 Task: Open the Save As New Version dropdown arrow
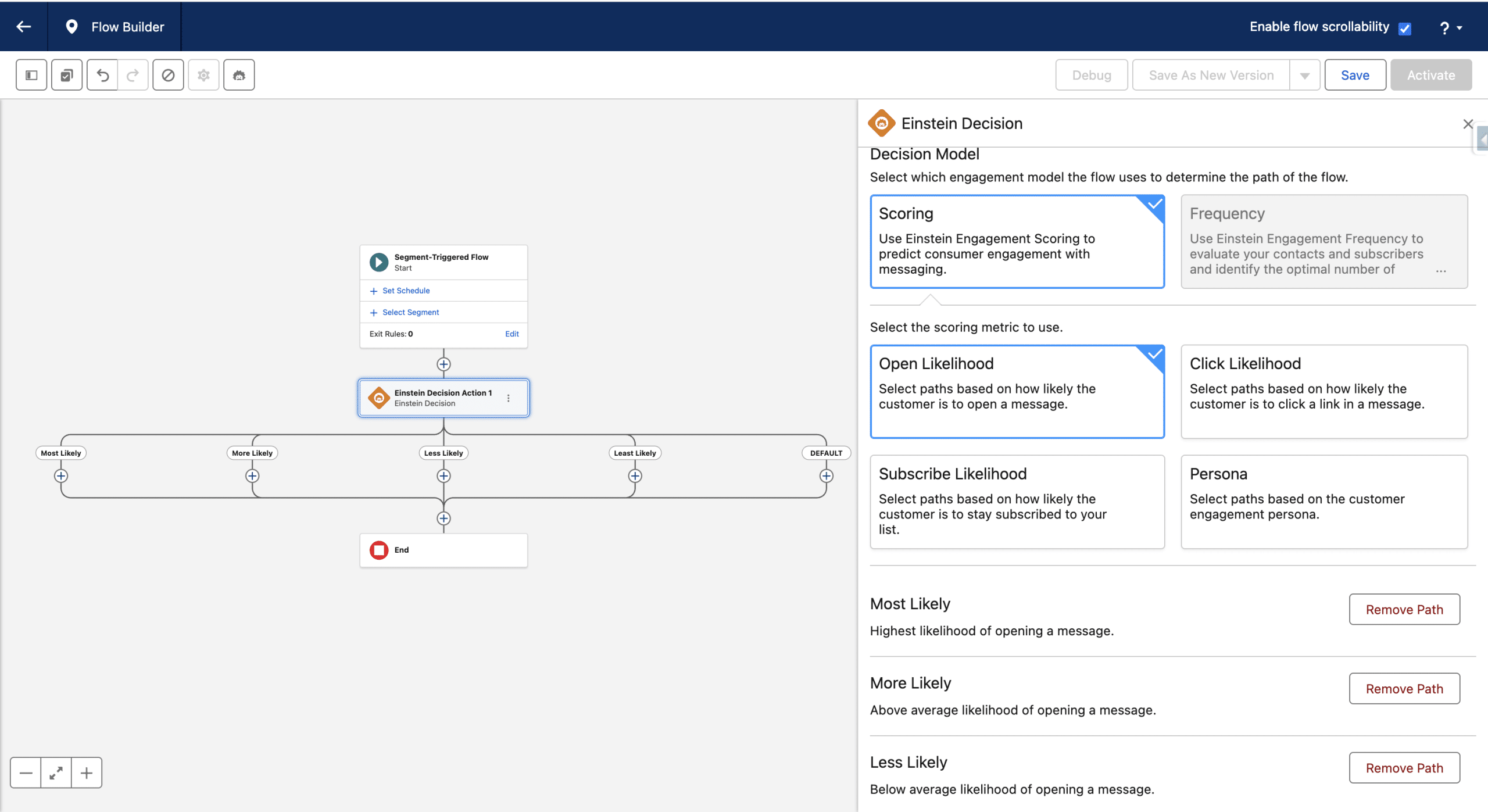click(x=1305, y=76)
